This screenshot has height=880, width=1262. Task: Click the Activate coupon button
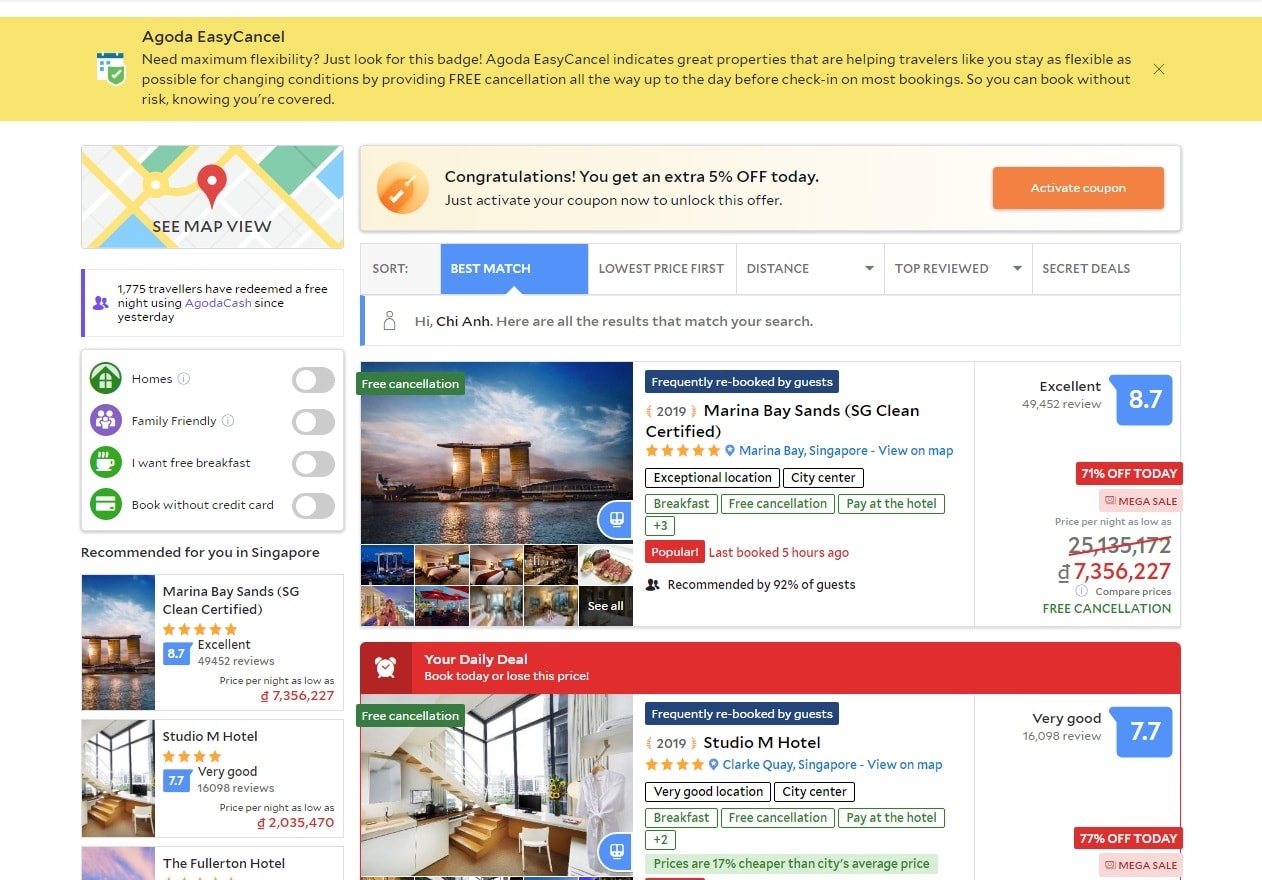coord(1078,188)
